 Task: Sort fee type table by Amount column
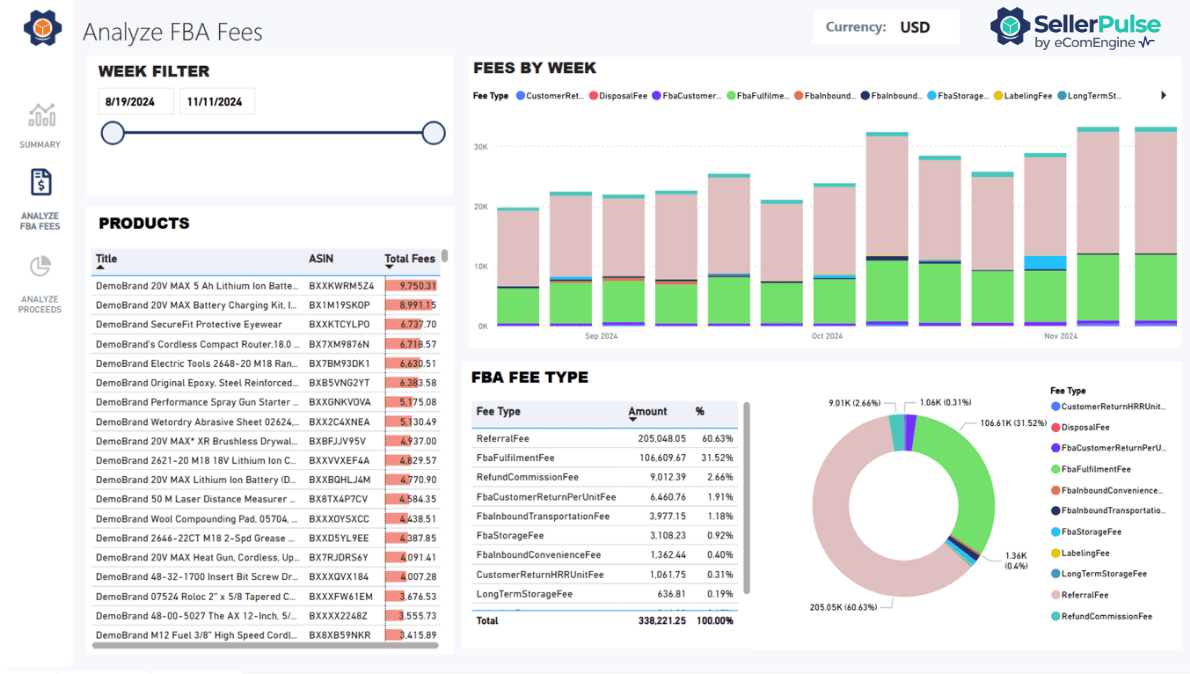click(x=647, y=411)
